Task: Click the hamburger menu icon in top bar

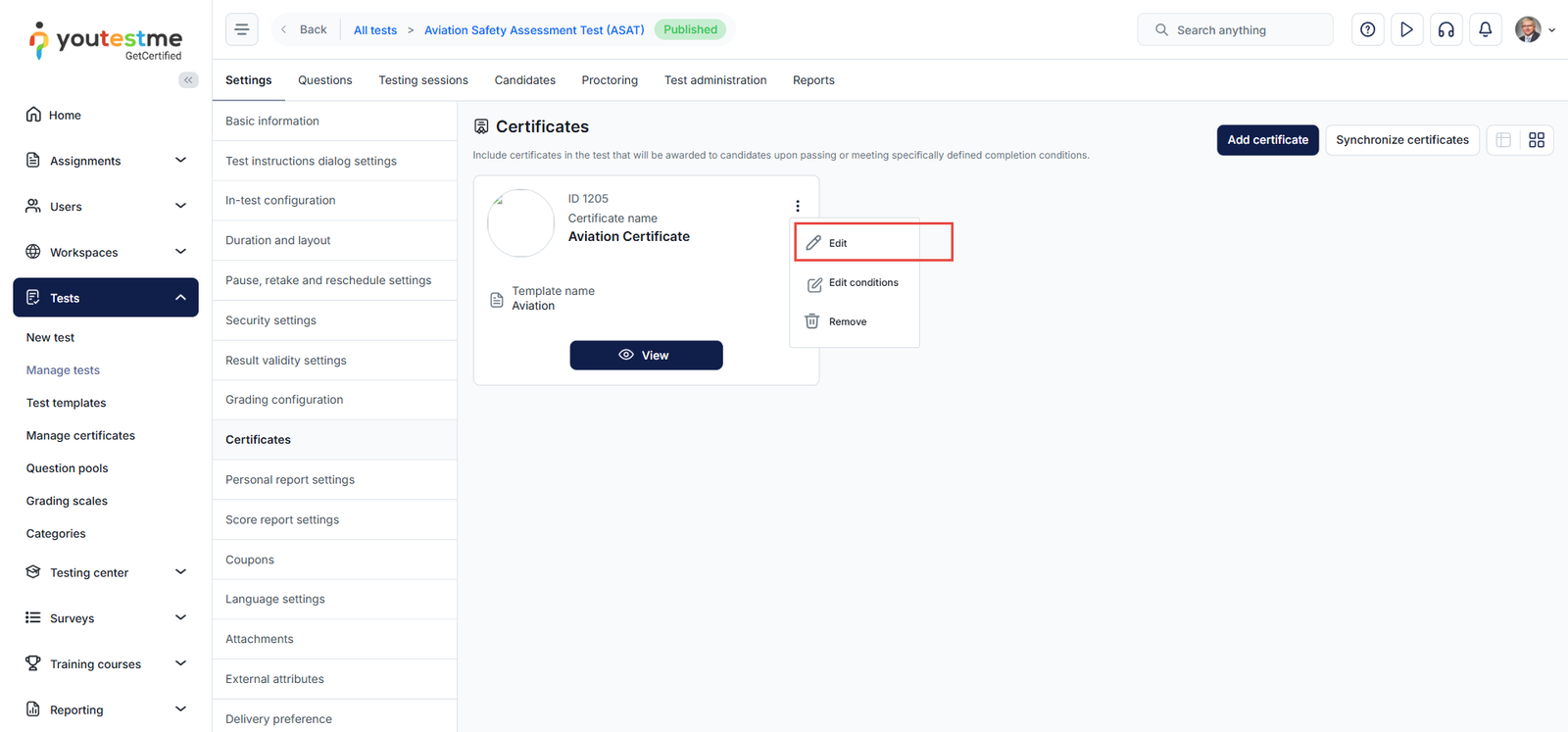Action: coord(242,29)
